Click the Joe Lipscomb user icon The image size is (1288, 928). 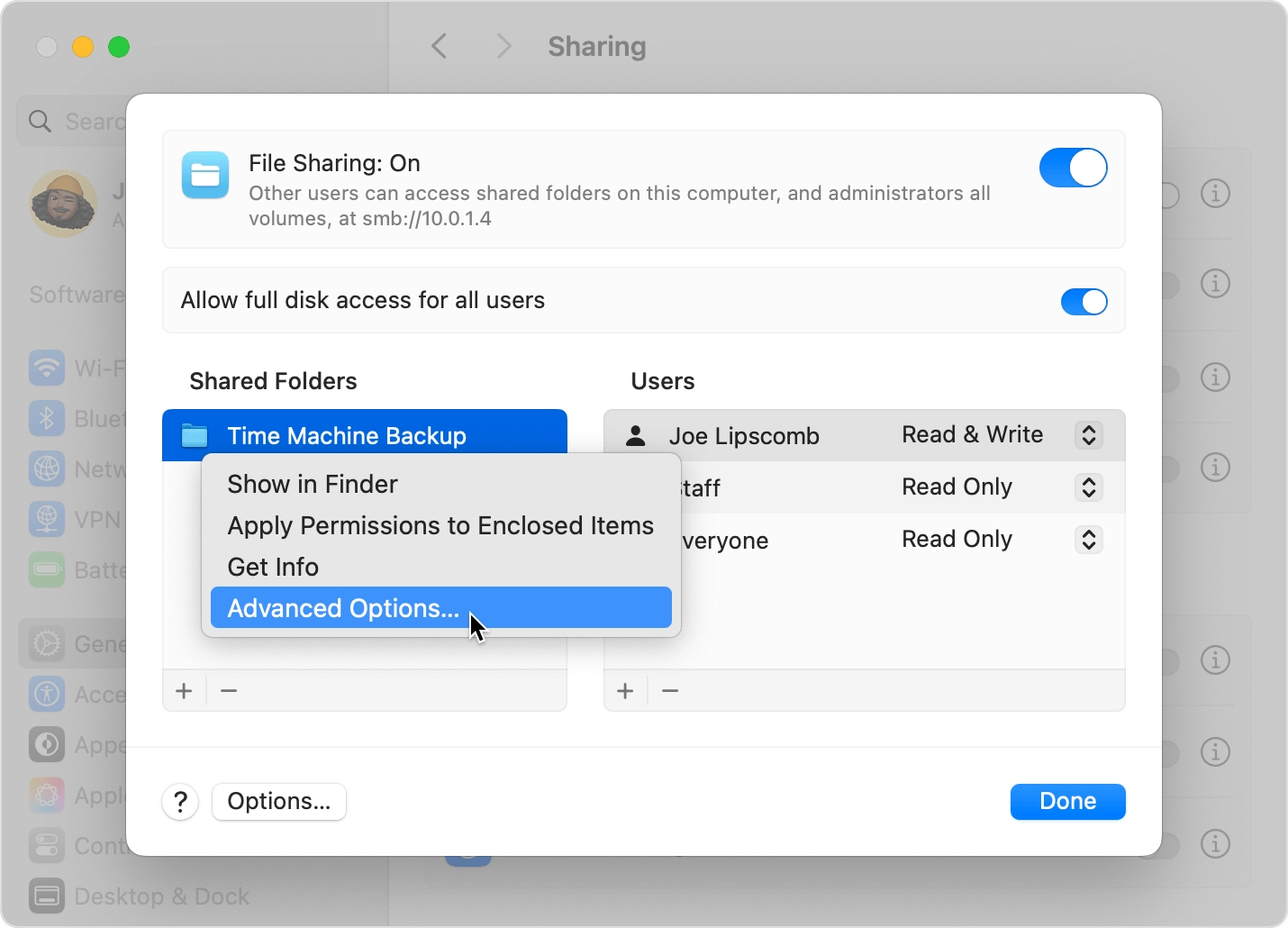(636, 436)
